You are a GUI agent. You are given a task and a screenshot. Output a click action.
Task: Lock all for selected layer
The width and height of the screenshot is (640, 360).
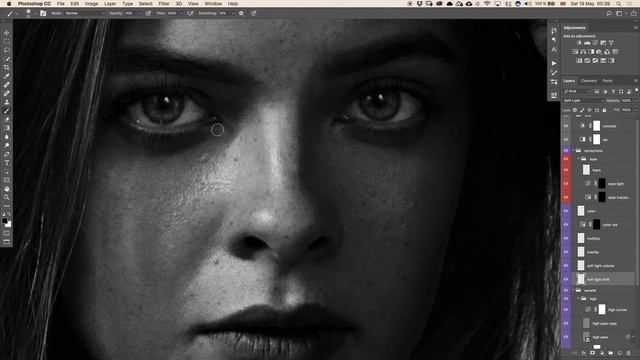pos(604,110)
